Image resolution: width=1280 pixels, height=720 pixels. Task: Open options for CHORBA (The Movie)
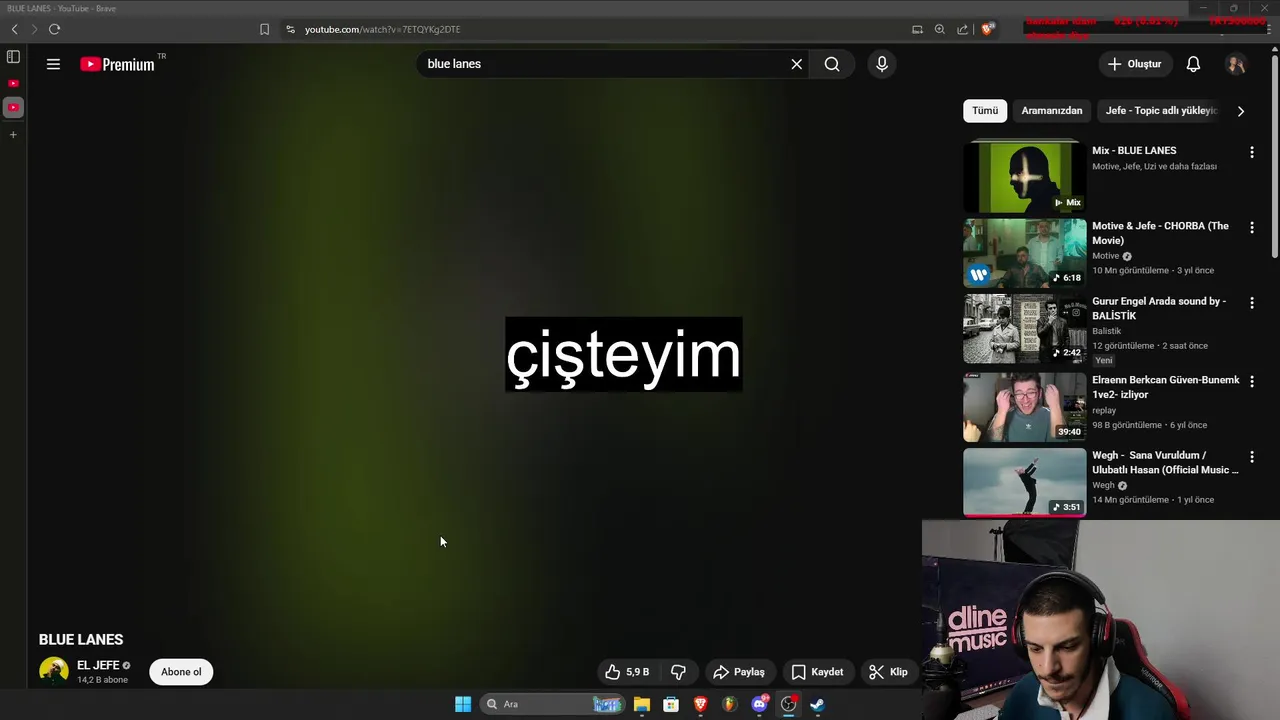(1251, 227)
